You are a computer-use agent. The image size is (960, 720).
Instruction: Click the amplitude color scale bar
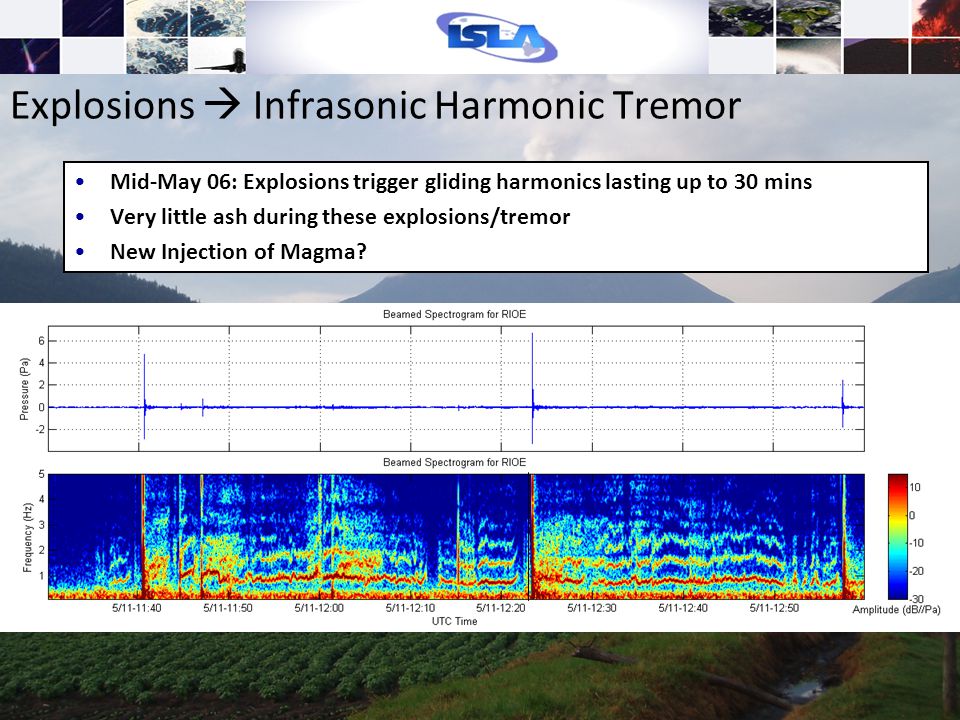(898, 536)
